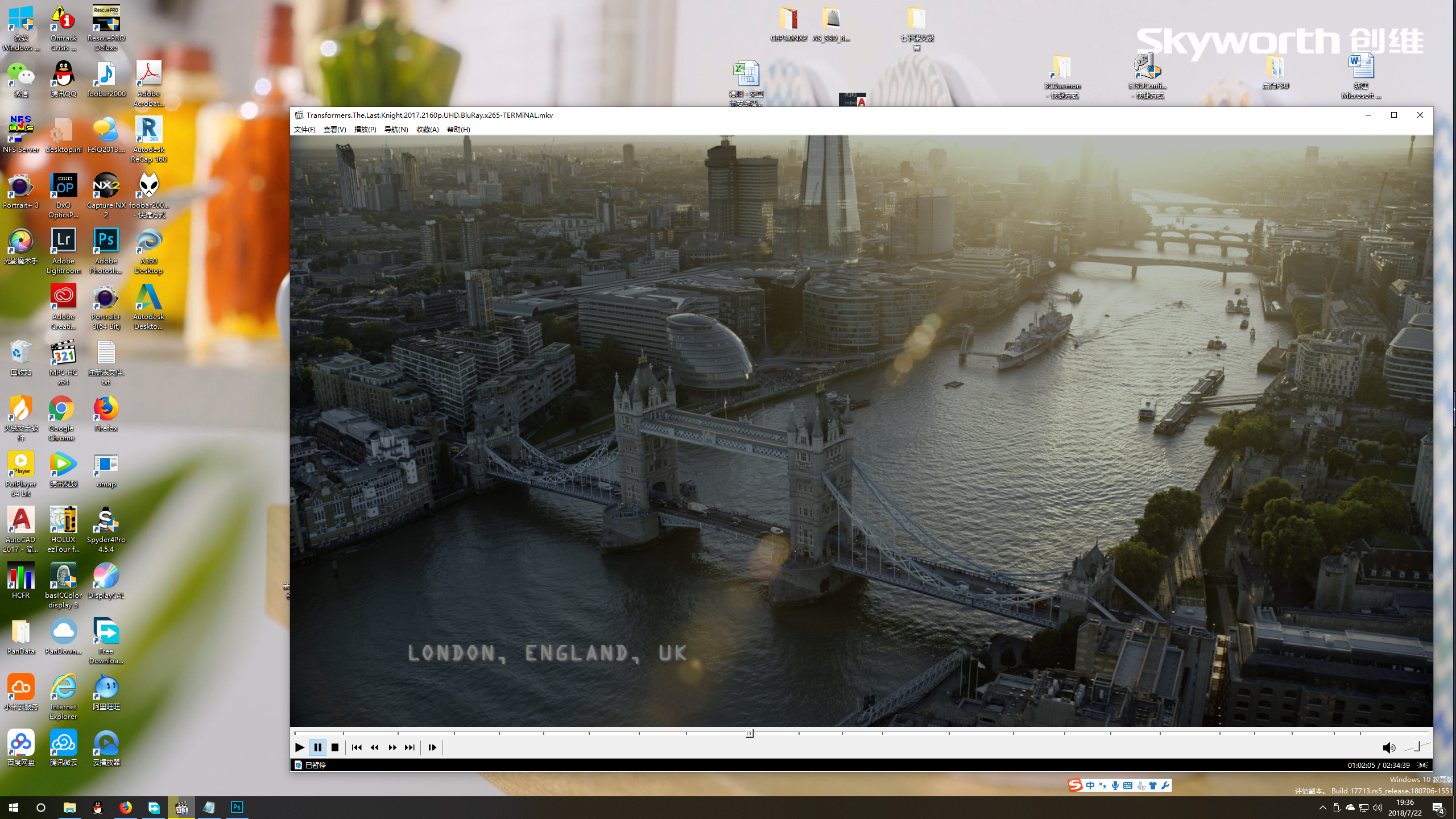This screenshot has width=1456, height=819.
Task: Click the 01:02:05 / 02:34:39 time display
Action: click(x=1378, y=765)
